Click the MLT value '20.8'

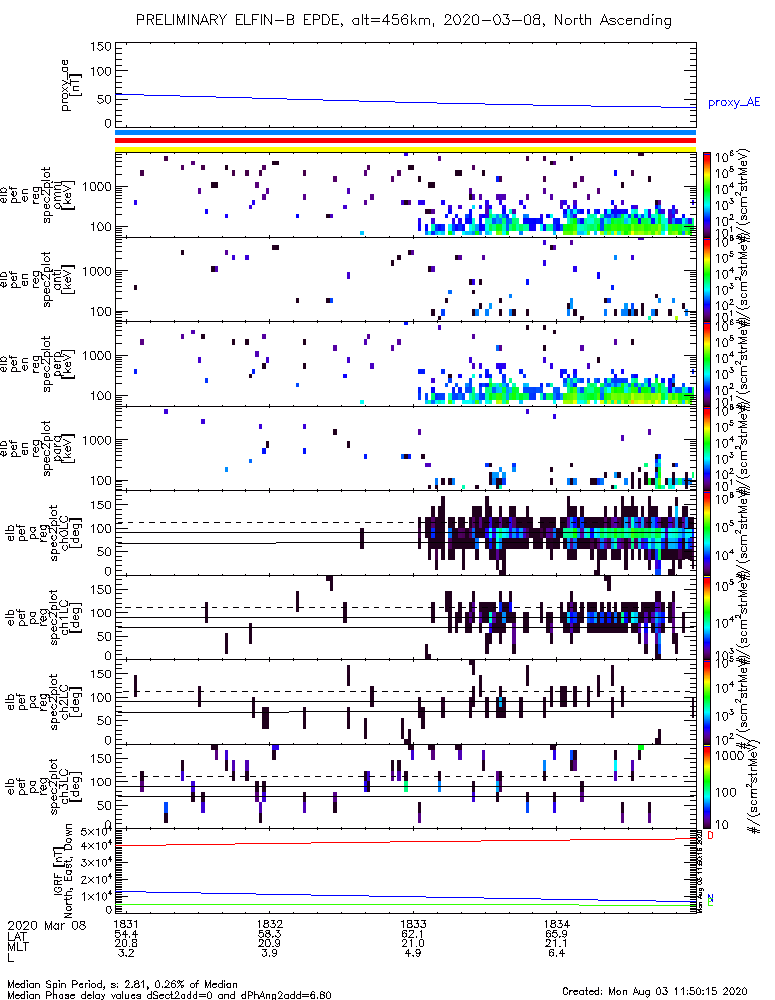(126, 943)
